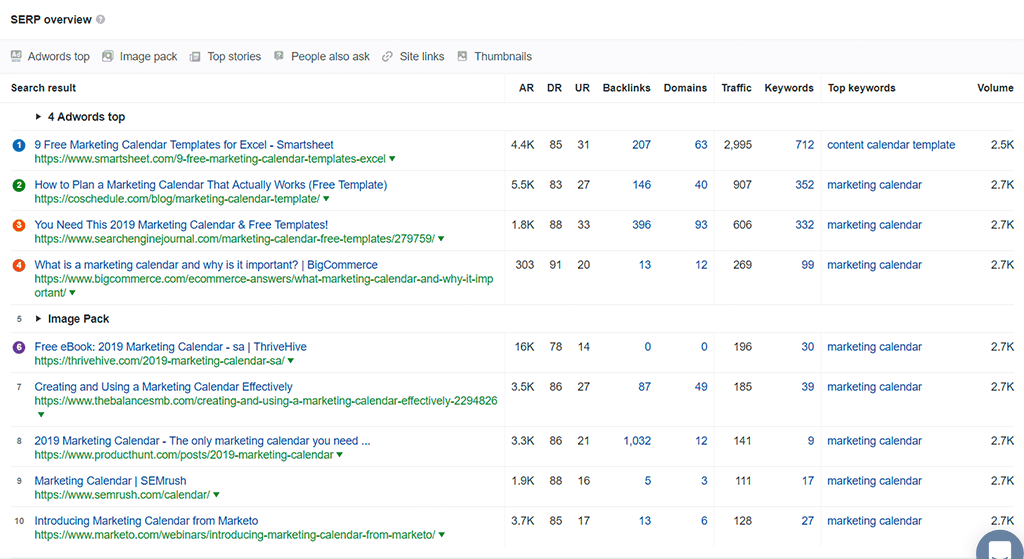Screen dimensions: 1024x559
Task: Click the Keywords column header
Action: coord(790,88)
